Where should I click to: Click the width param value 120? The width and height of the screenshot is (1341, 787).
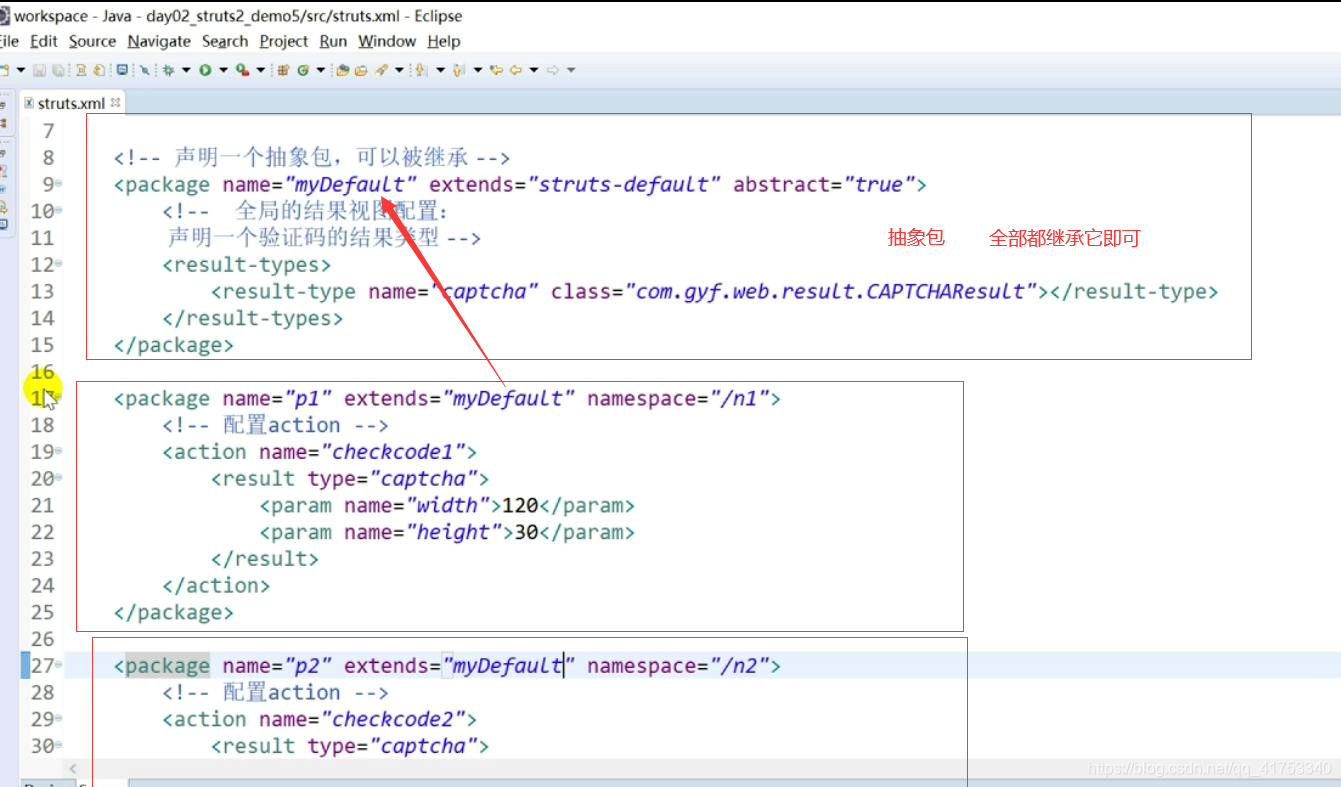click(x=520, y=505)
